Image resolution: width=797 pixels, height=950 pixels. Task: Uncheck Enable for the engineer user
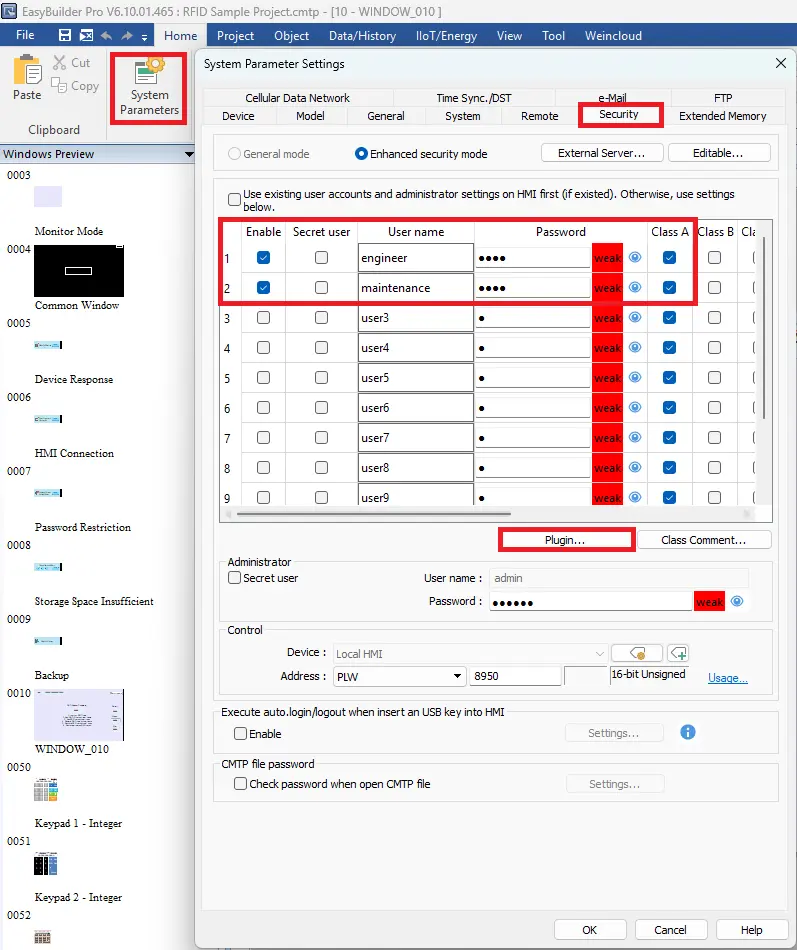263,257
